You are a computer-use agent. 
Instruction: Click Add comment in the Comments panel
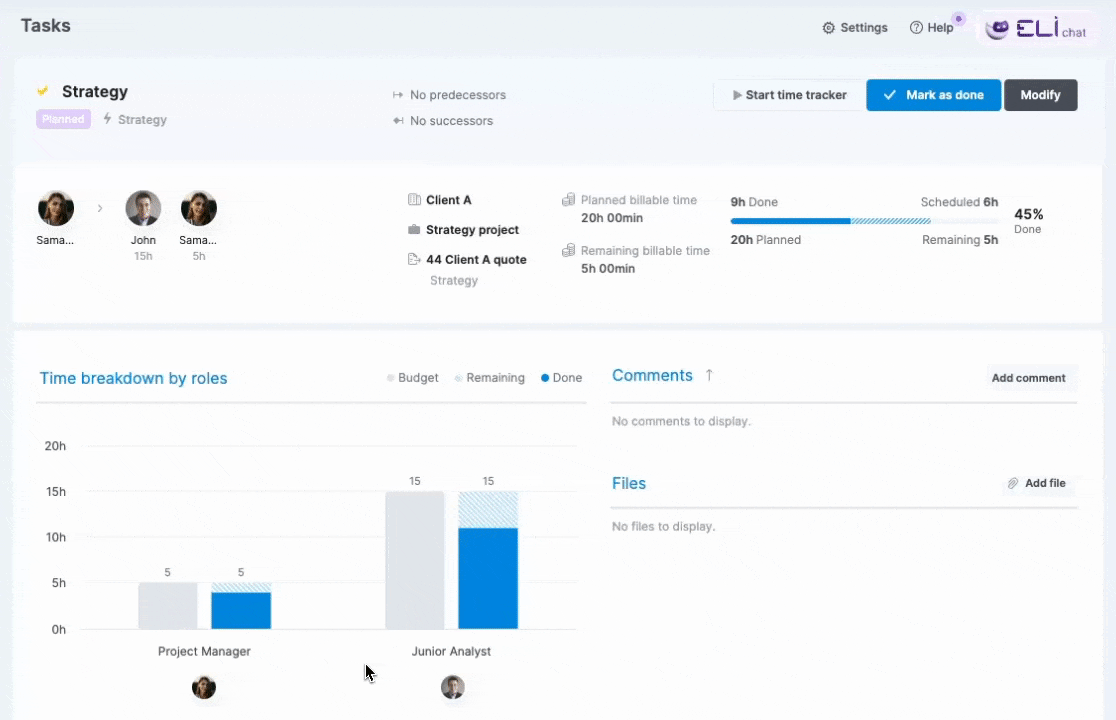click(1028, 378)
